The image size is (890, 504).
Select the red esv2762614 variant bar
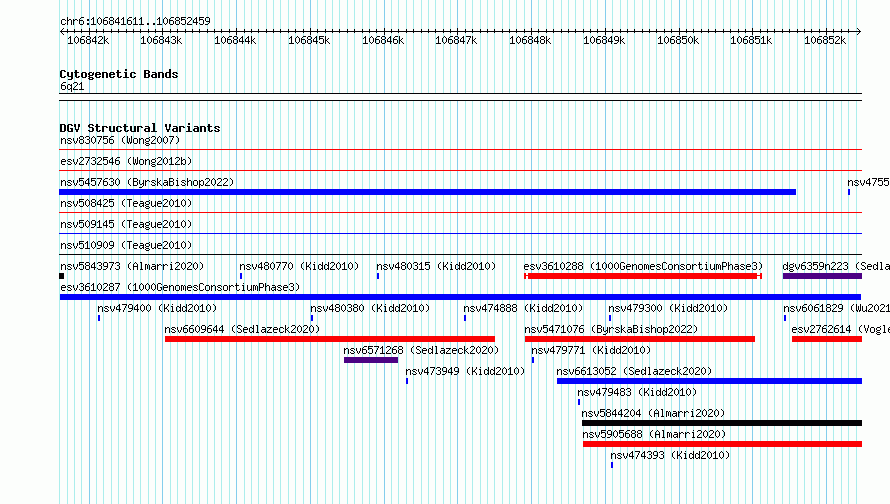(827, 339)
